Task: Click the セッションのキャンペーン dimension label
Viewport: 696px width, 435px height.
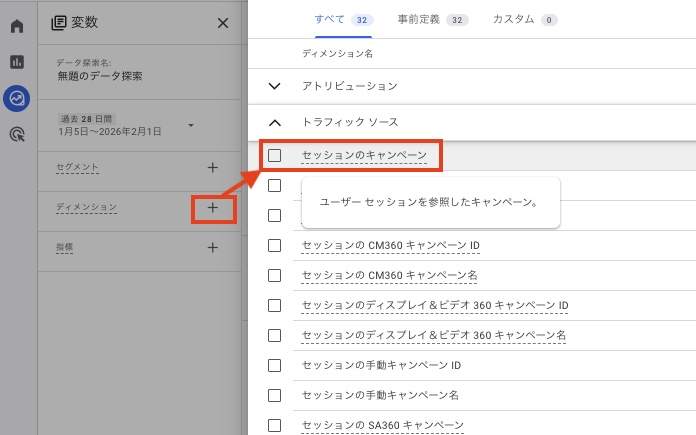Action: point(364,155)
